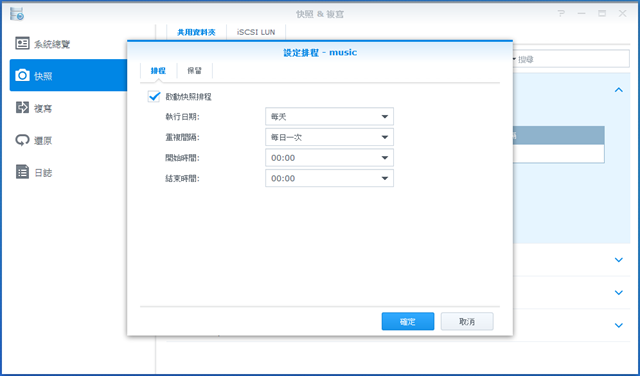The height and width of the screenshot is (376, 640).
Task: Expand the third shared folder chevron
Action: click(619, 293)
